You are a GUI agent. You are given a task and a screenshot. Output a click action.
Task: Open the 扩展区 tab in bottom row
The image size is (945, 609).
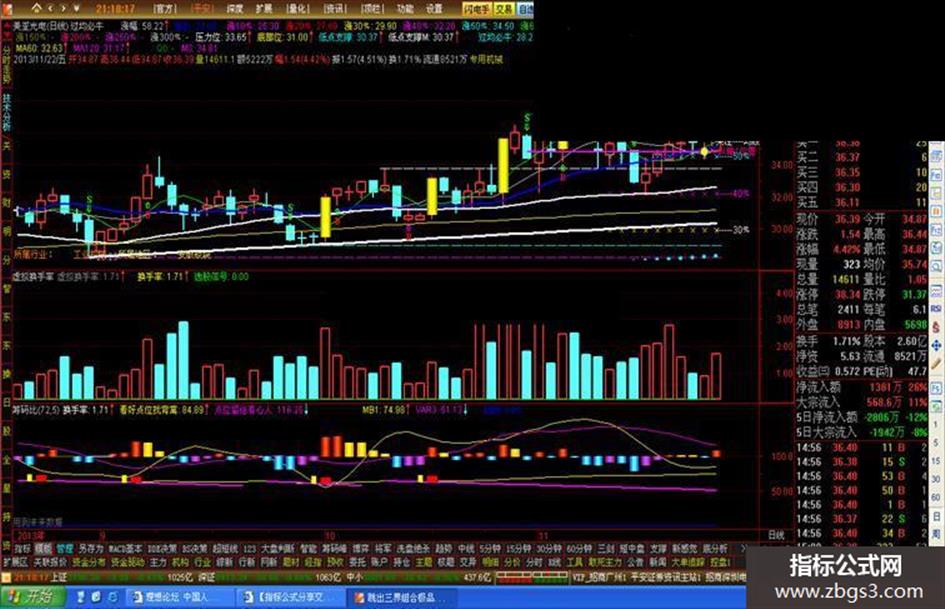pyautogui.click(x=16, y=562)
